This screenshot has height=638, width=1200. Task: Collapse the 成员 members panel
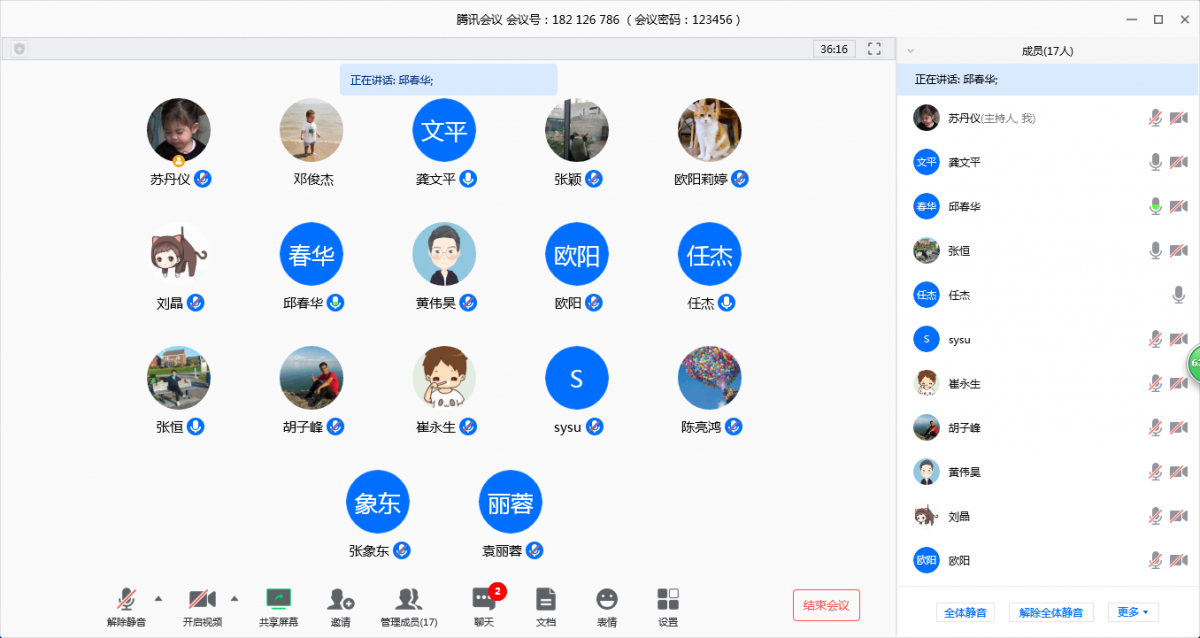pos(911,48)
